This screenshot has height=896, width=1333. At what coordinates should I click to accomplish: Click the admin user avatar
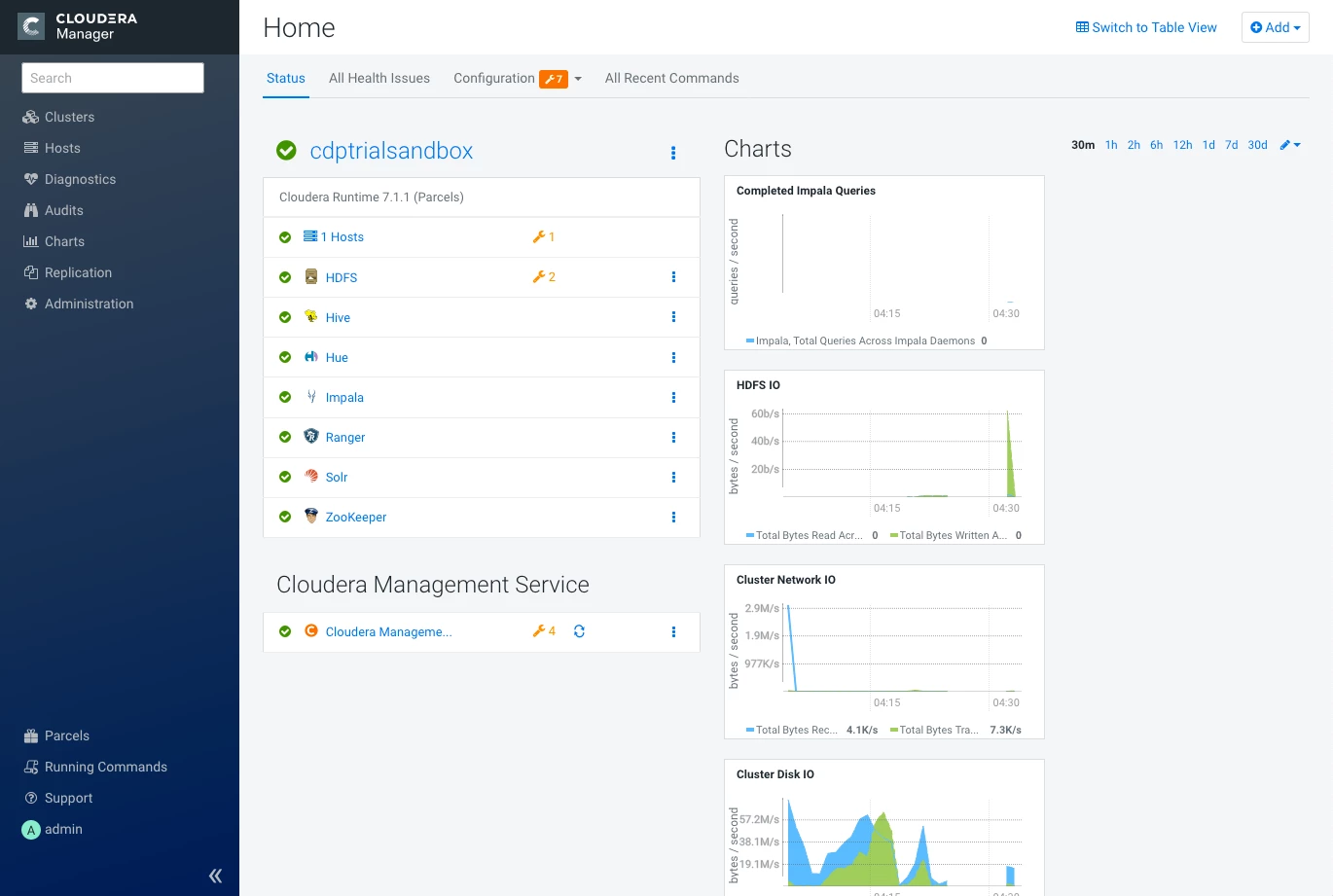point(31,830)
